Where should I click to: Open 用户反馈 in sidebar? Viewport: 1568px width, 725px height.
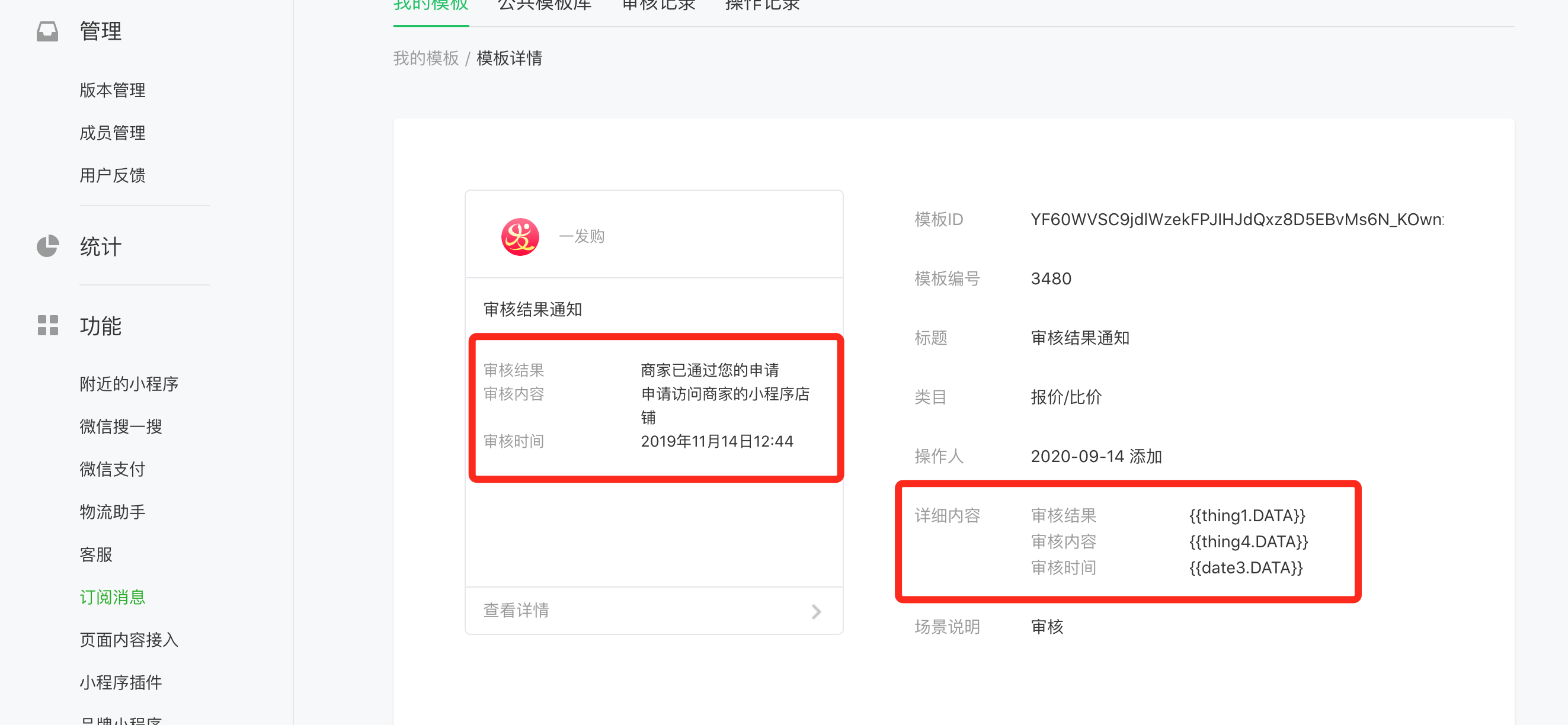click(x=113, y=175)
